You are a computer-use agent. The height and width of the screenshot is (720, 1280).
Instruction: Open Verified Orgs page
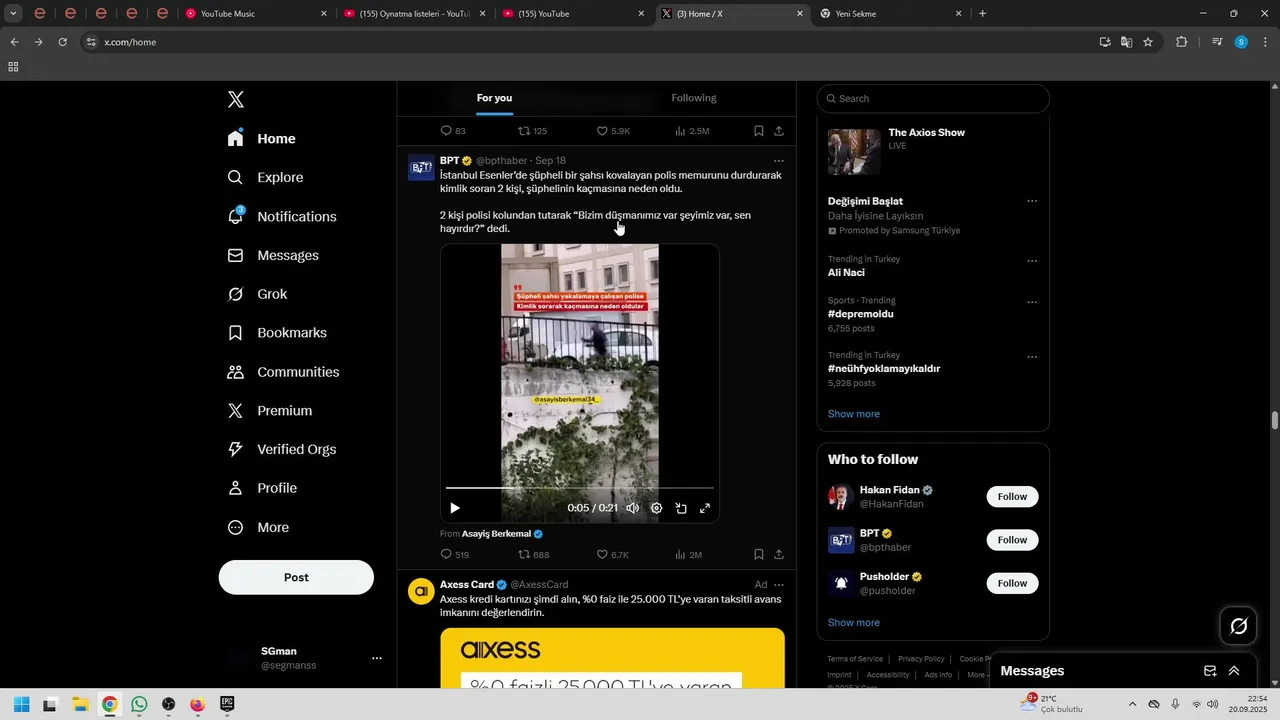[x=281, y=449]
